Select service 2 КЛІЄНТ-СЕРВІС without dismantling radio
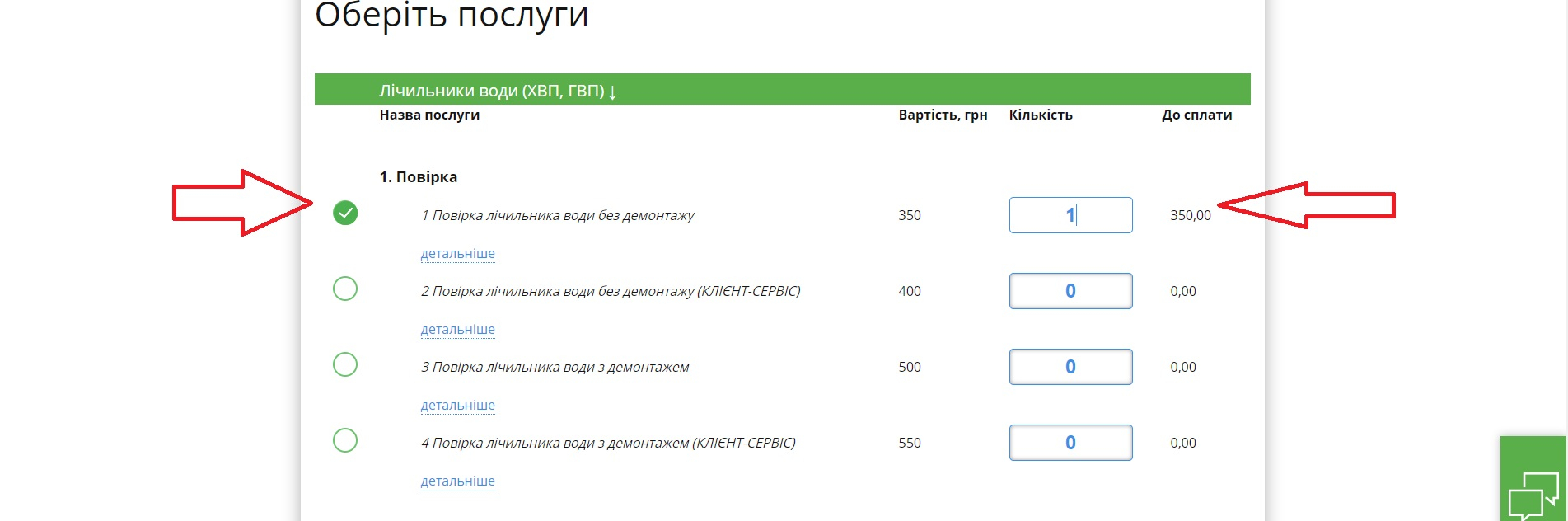Image resolution: width=1568 pixels, height=521 pixels. tap(345, 289)
